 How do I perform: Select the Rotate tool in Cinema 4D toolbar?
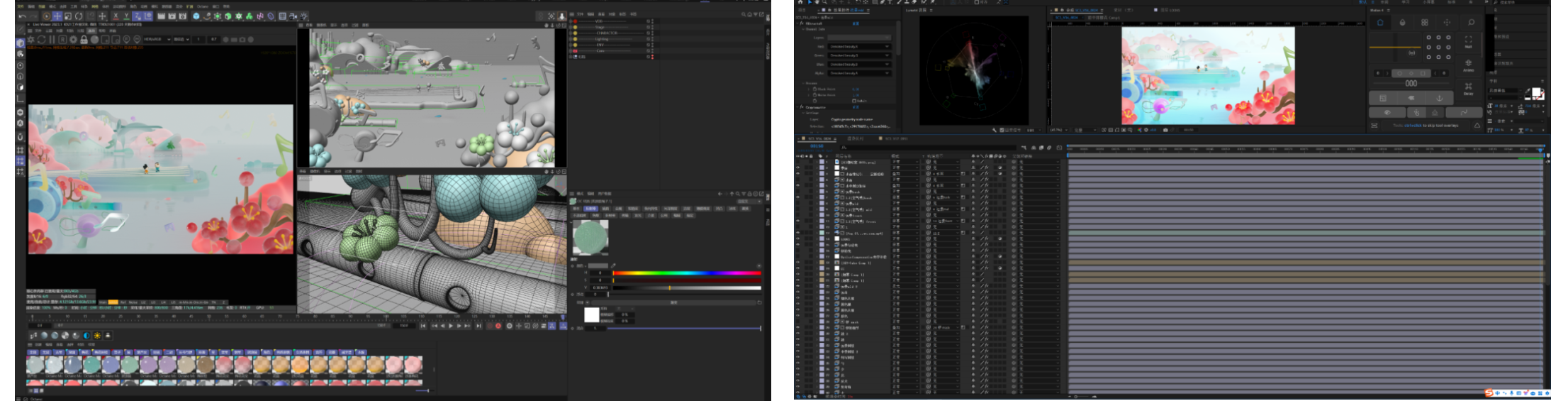(x=79, y=16)
